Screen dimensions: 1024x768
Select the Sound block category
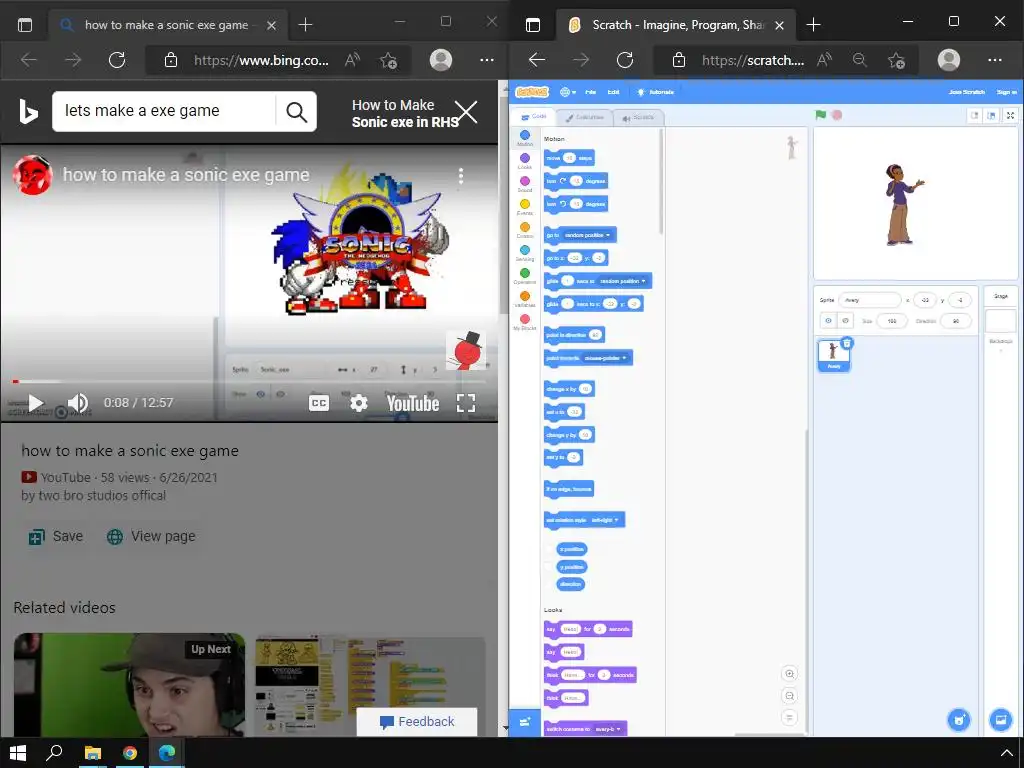[525, 184]
